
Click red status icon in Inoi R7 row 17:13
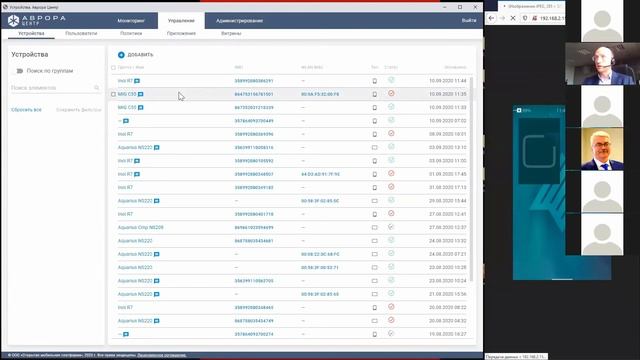pyautogui.click(x=391, y=187)
